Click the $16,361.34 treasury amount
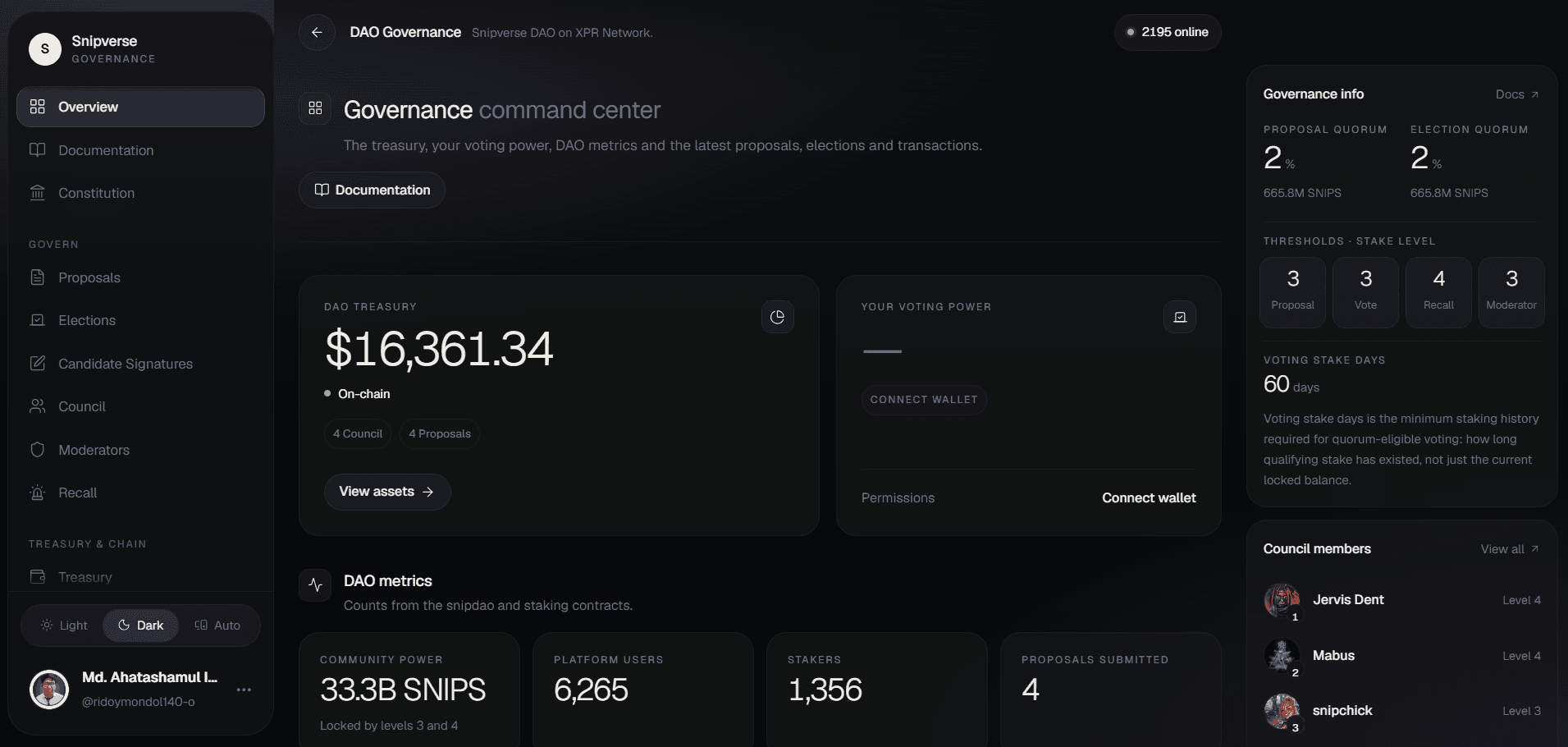Viewport: 1568px width, 747px height. (x=439, y=349)
